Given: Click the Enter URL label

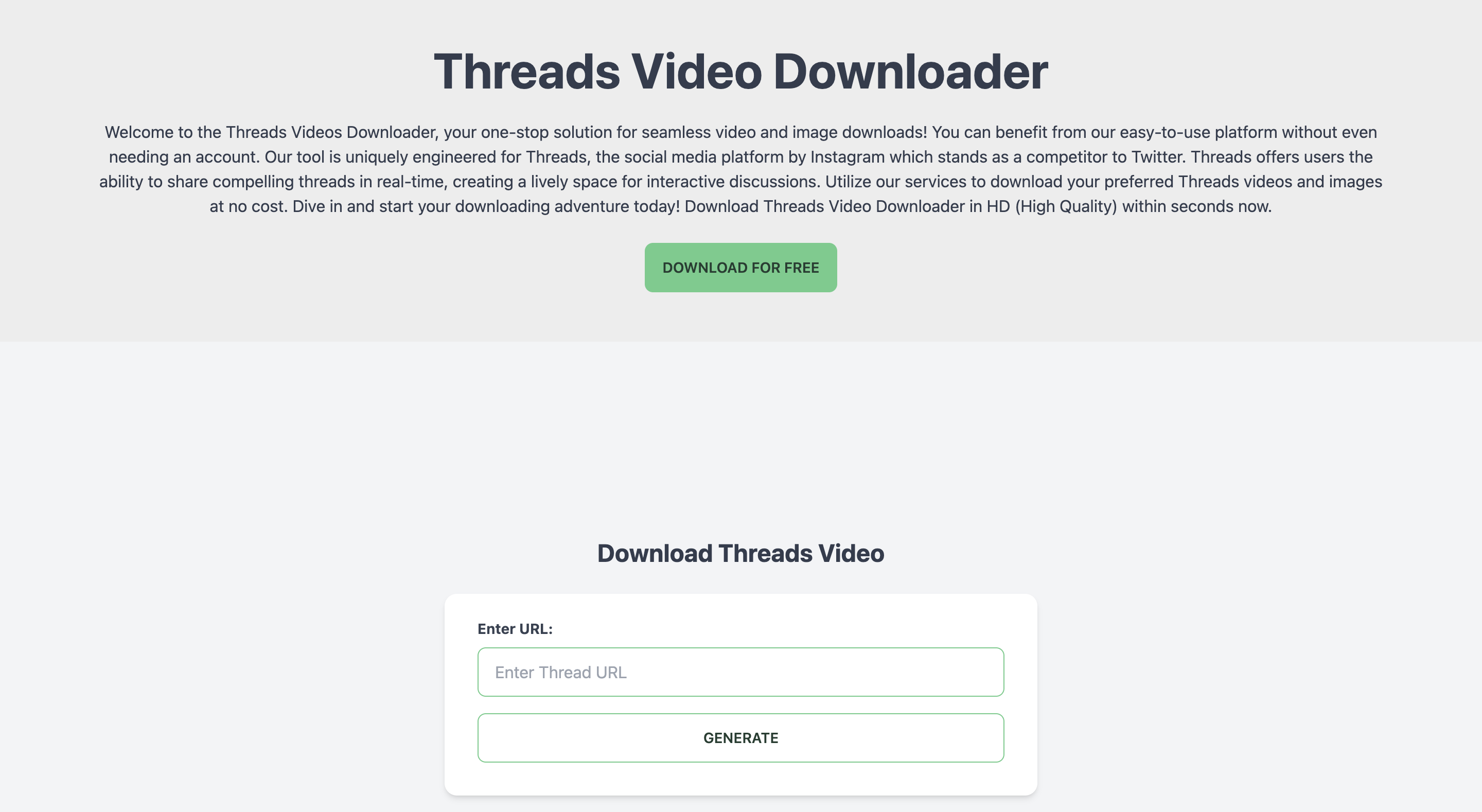Looking at the screenshot, I should coord(515,628).
